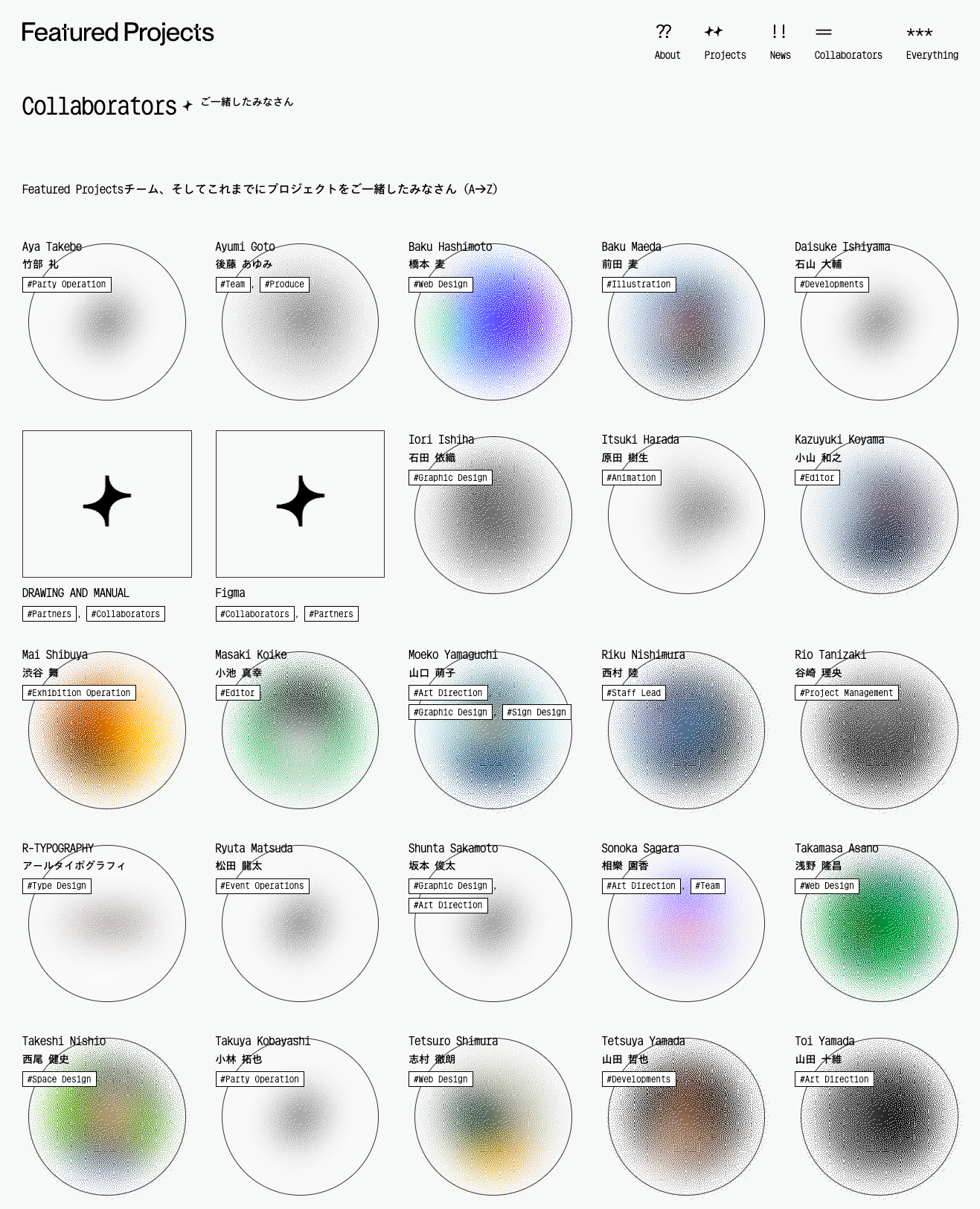980x1209 pixels.
Task: Click the Mai Shibuya name link
Action: 55,654
